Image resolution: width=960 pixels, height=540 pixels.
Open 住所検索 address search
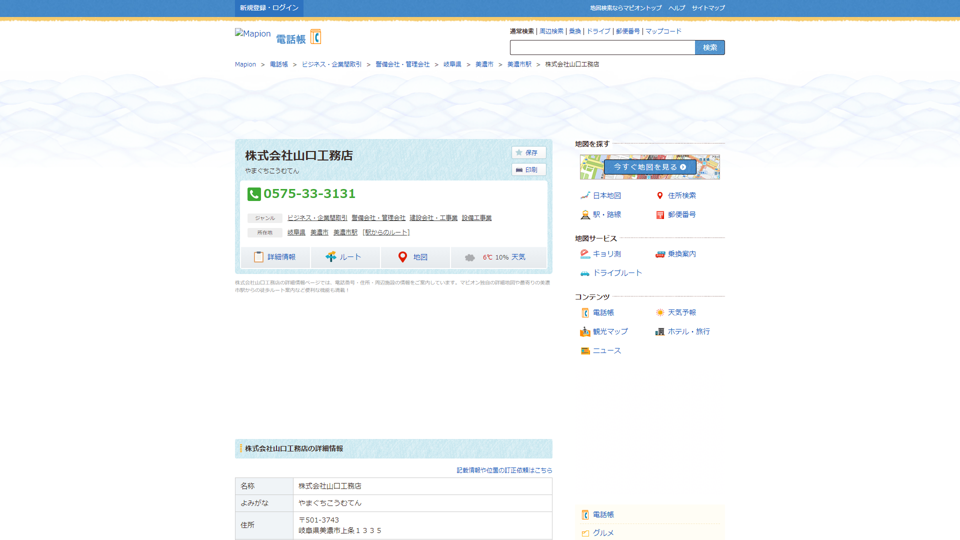[x=681, y=196]
